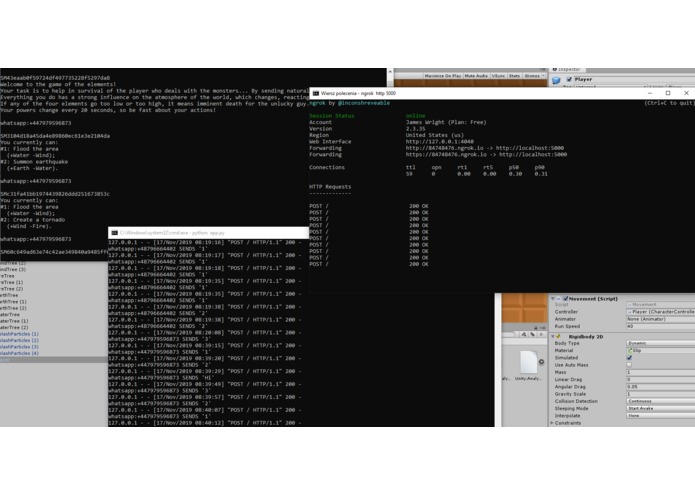Click '#2: Create a tornado' line in left console
The image size is (695, 494).
pyautogui.click(x=33, y=220)
